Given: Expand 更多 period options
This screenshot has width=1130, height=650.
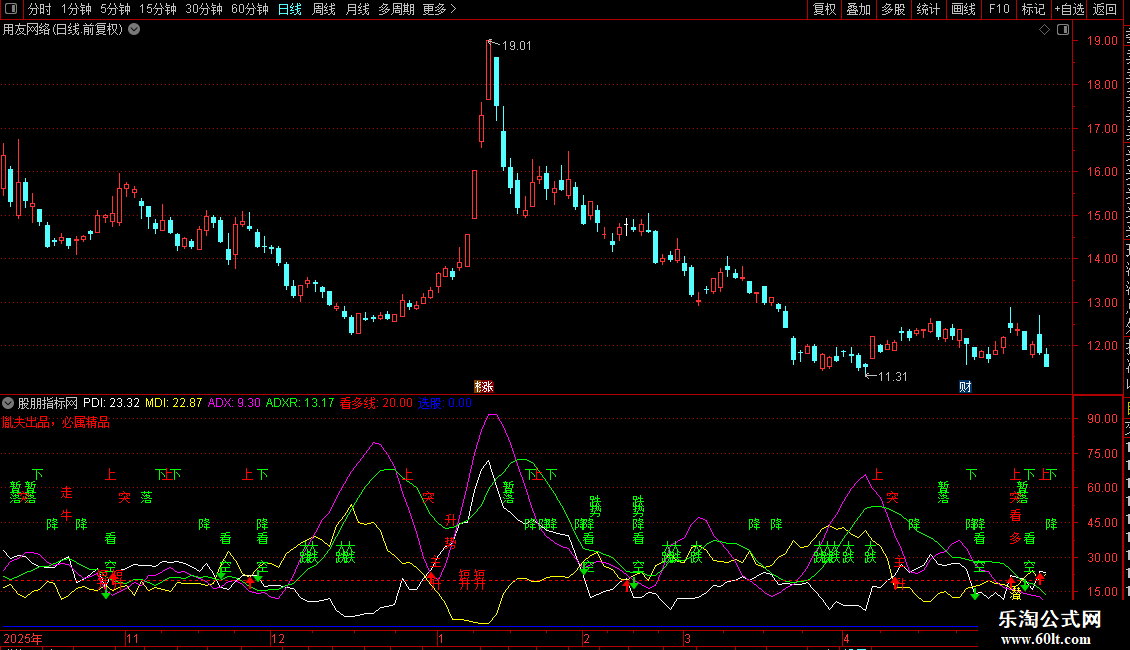Looking at the screenshot, I should 439,9.
